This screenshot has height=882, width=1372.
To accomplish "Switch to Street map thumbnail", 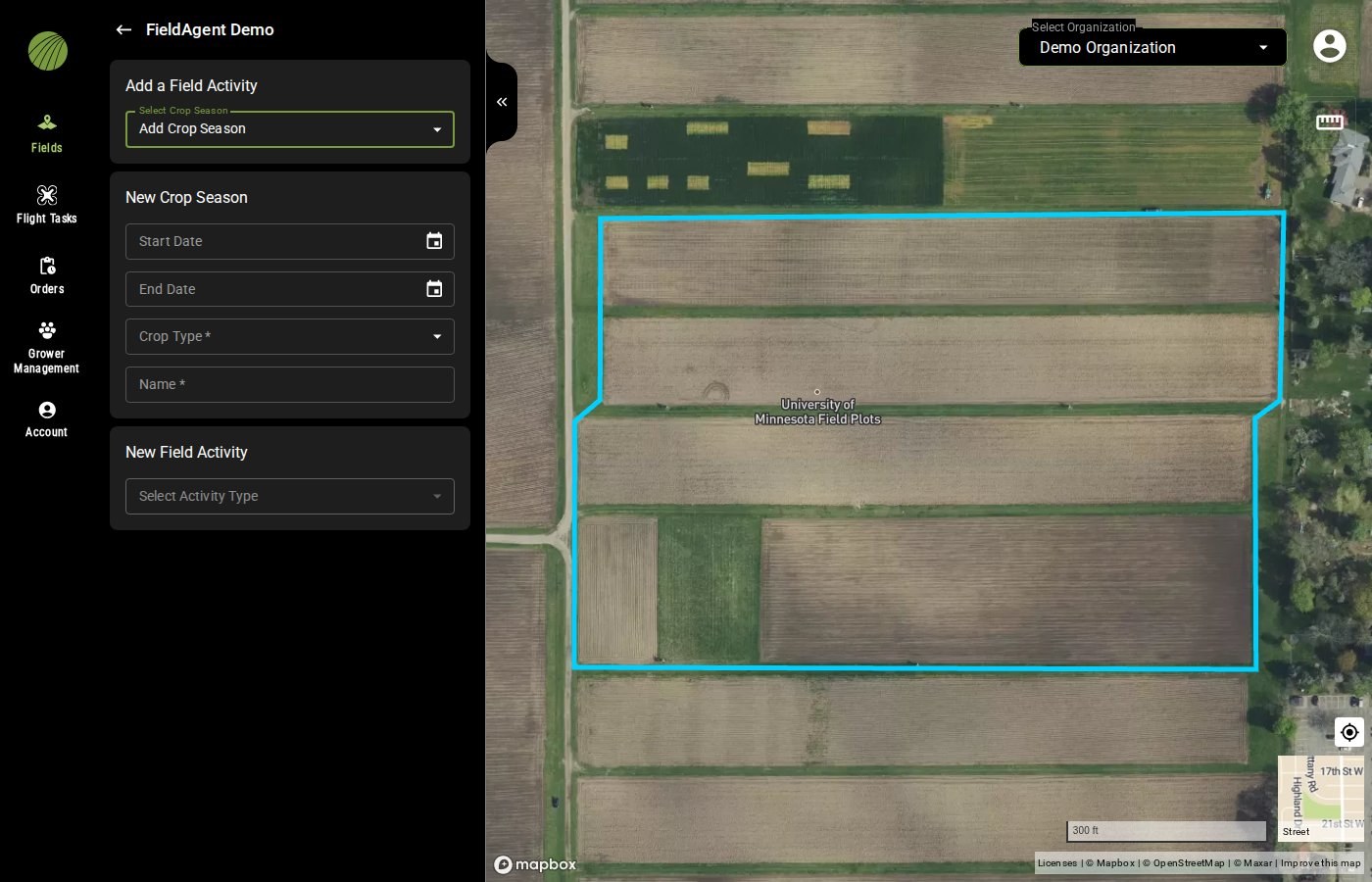I will [x=1321, y=799].
